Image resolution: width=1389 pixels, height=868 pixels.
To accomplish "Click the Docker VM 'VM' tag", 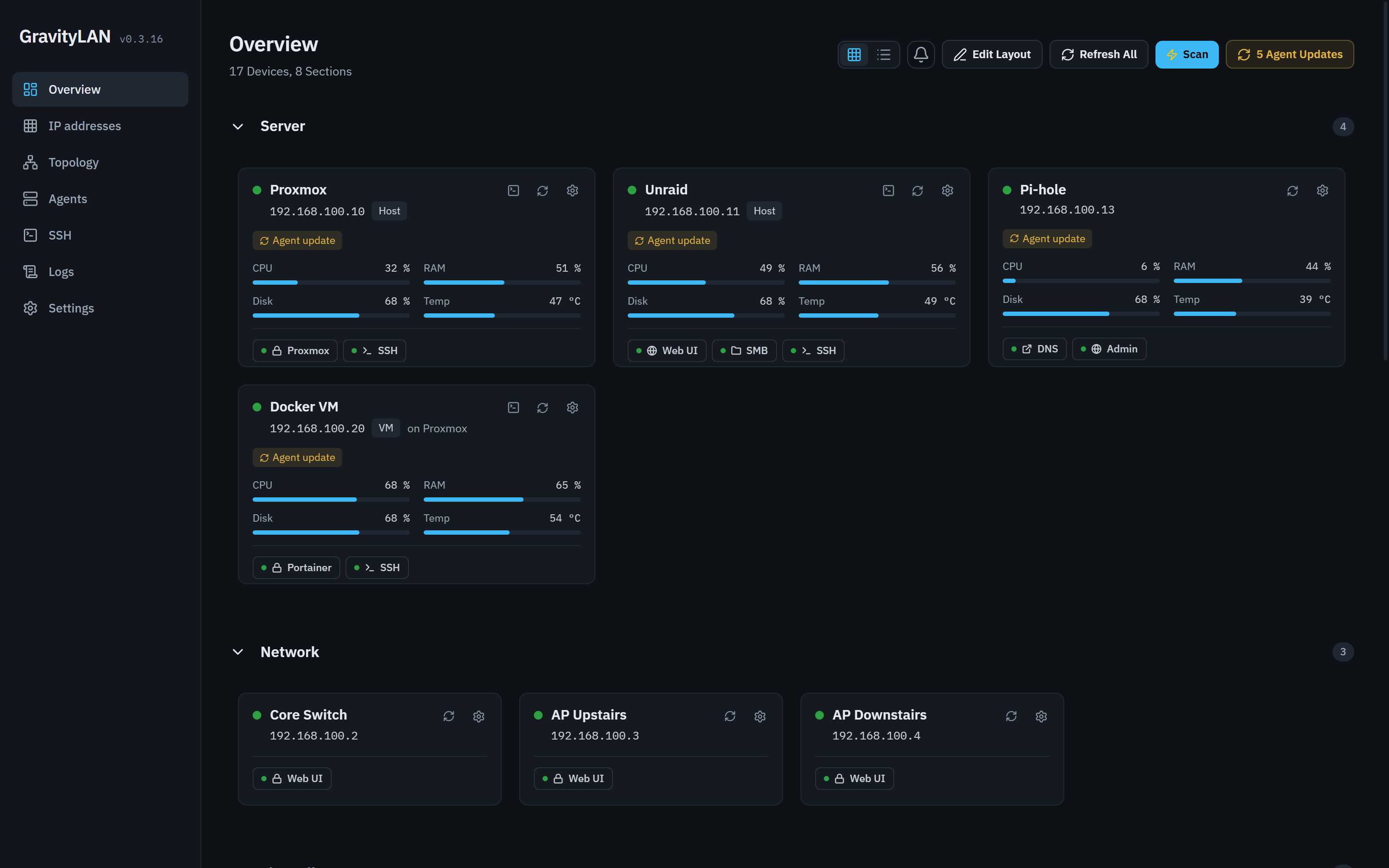I will click(x=386, y=428).
